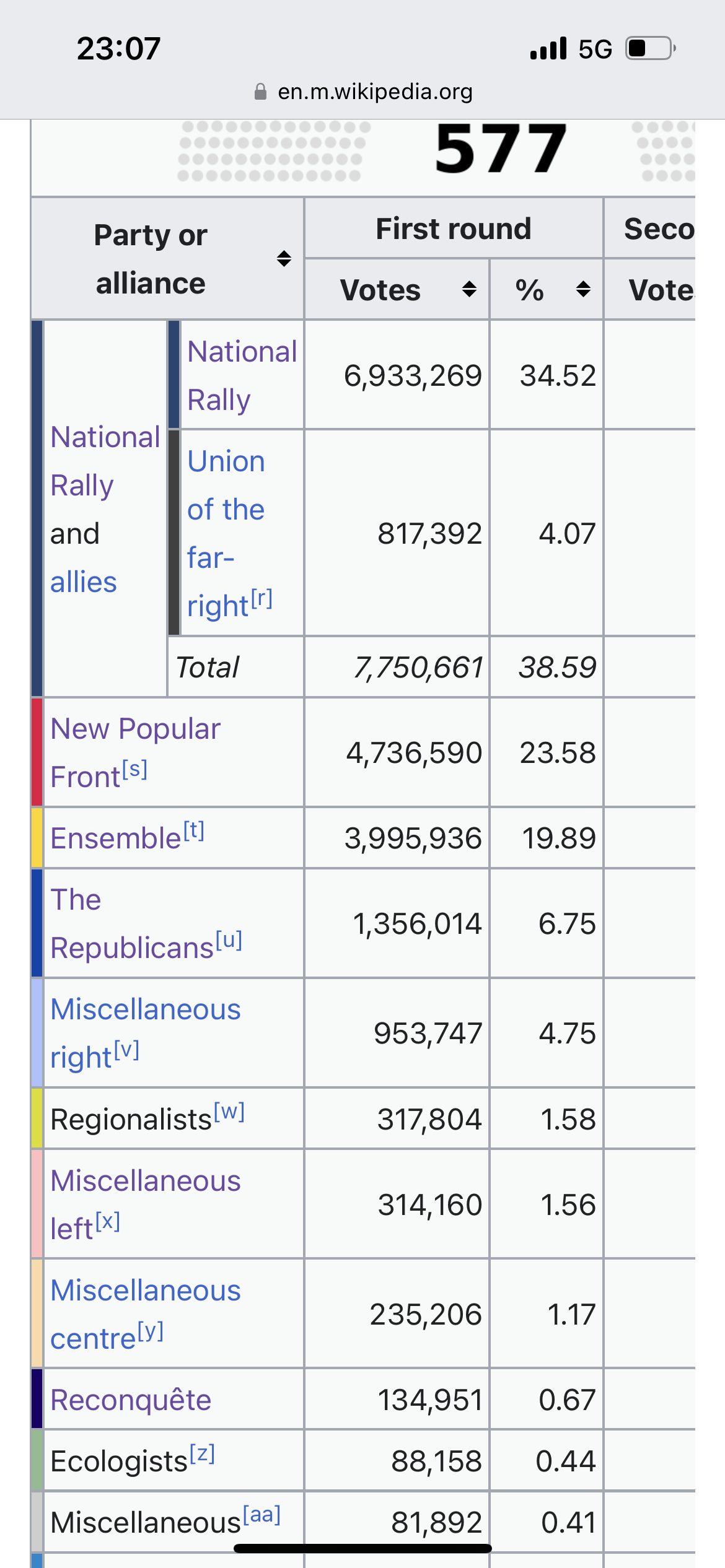Open the National Rally party link
The height and width of the screenshot is (1568, 725).
coord(242,375)
